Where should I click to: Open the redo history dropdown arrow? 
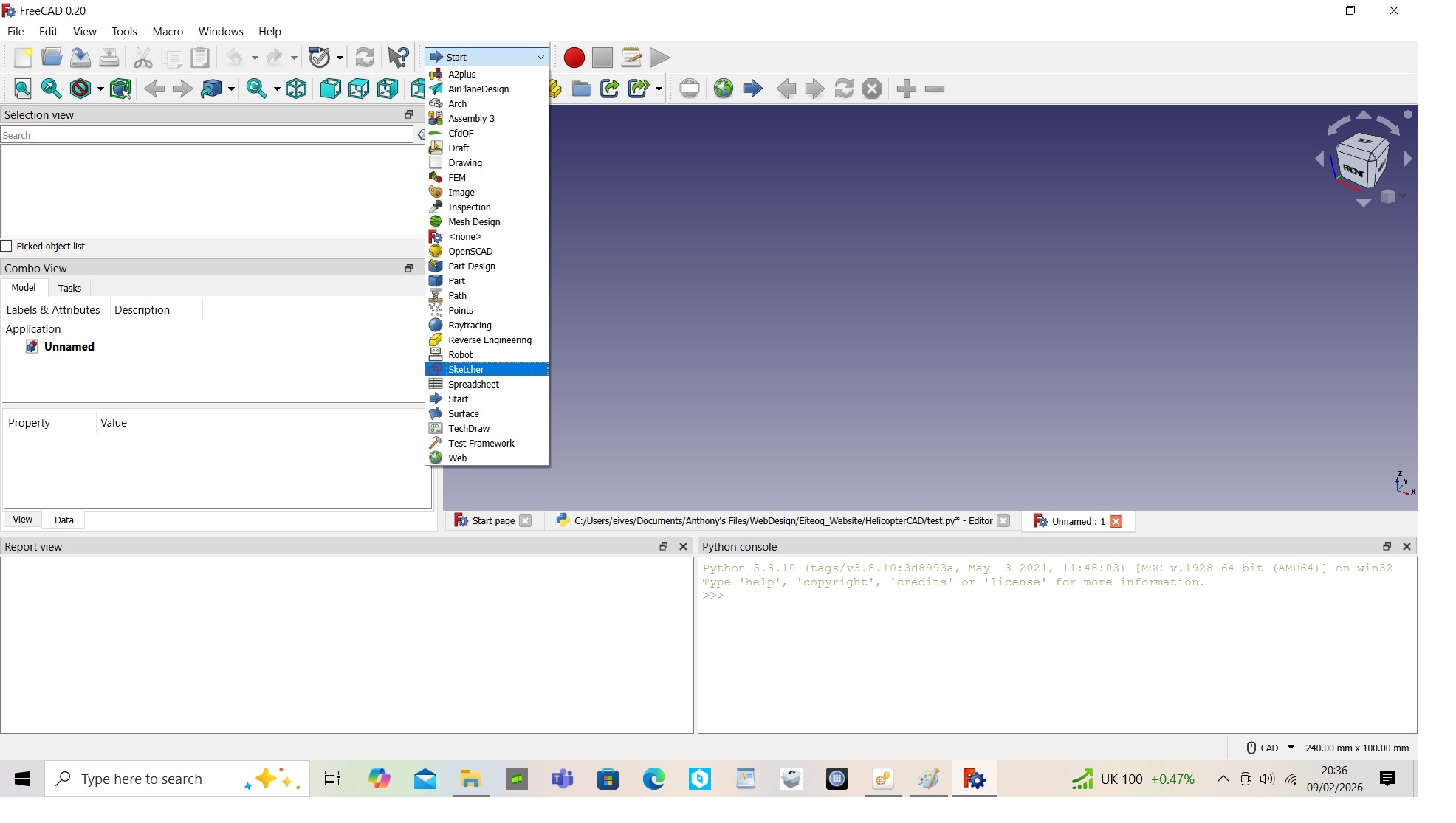point(292,58)
